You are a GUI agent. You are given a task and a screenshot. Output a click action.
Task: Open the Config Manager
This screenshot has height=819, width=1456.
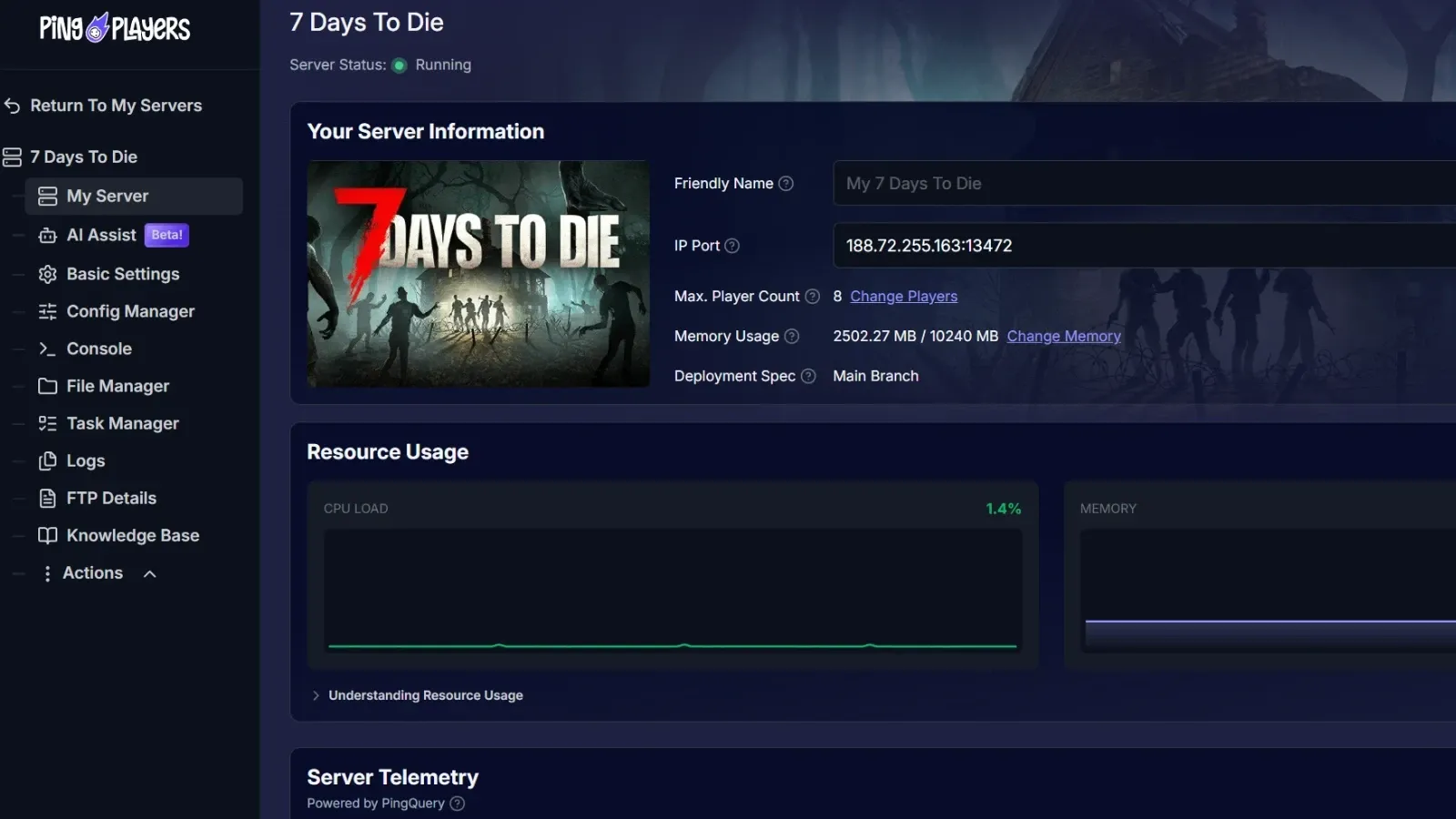(x=130, y=311)
